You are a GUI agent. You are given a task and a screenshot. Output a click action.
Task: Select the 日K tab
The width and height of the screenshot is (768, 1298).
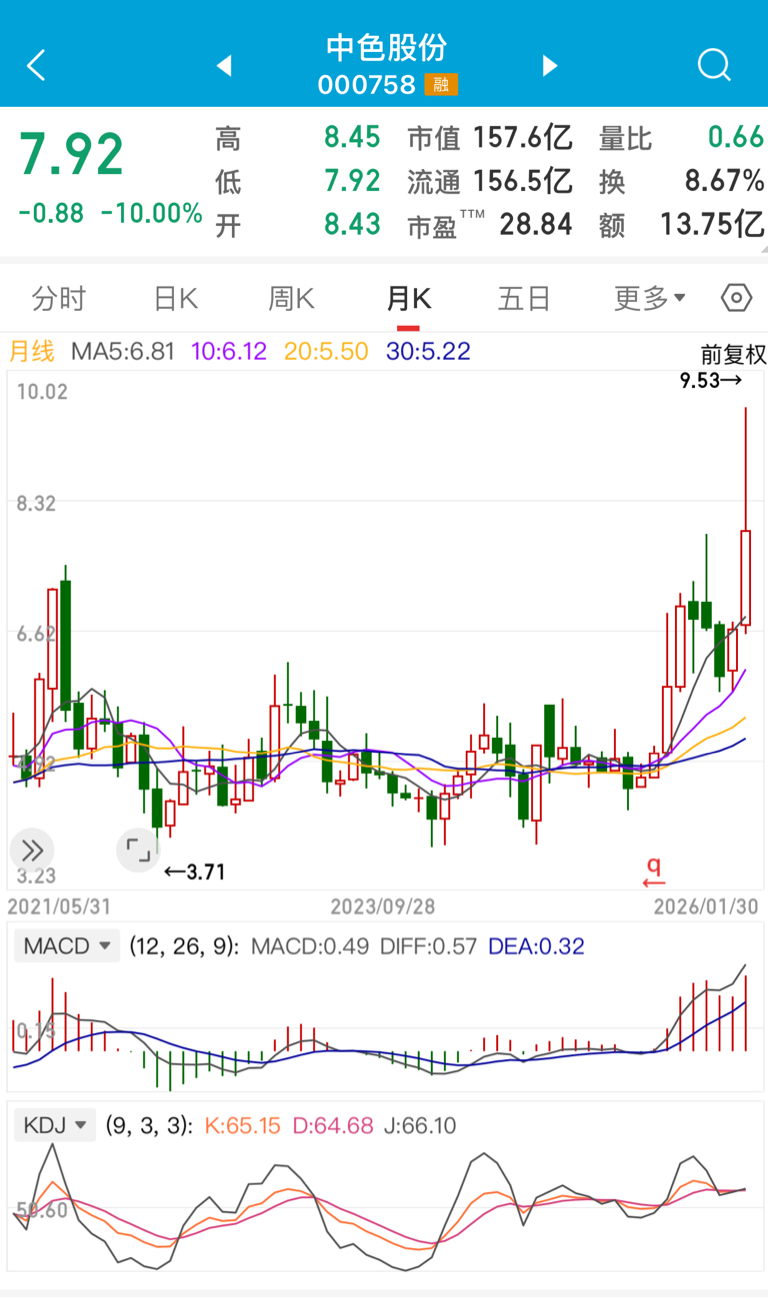176,298
